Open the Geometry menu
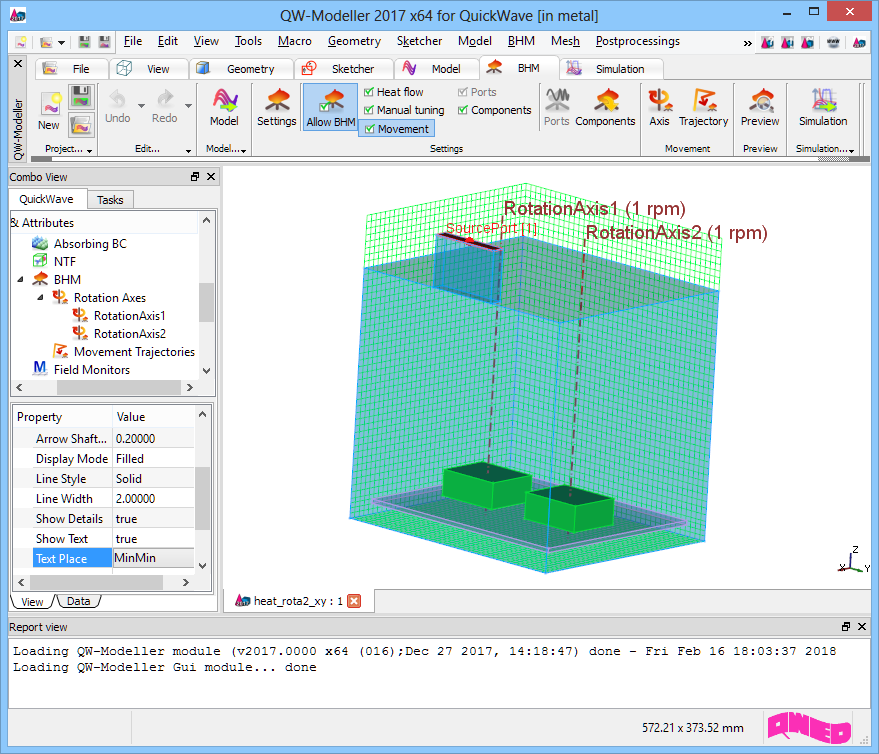Viewport: 879px width, 754px height. (x=353, y=41)
